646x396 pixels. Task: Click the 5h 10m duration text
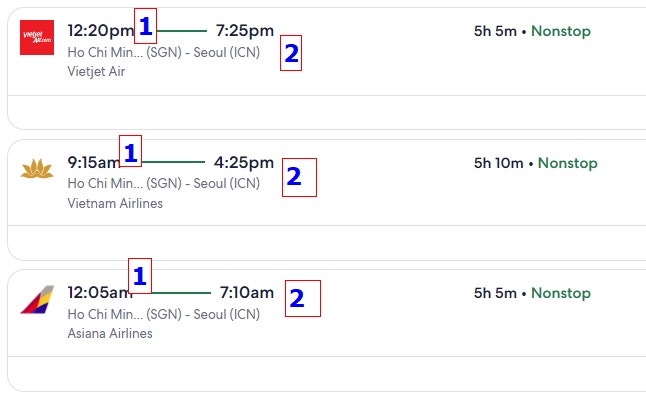(x=499, y=163)
